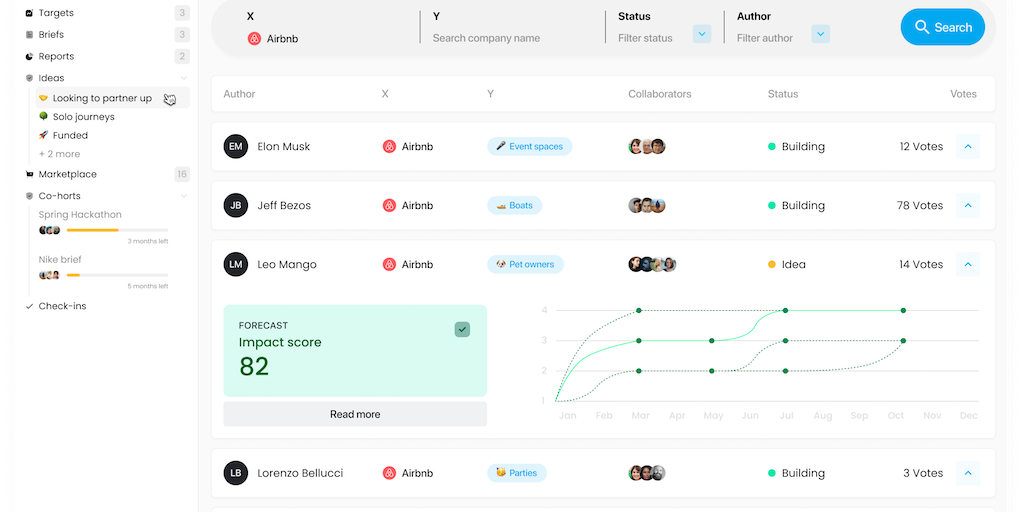The height and width of the screenshot is (512, 1024).
Task: Click the LM avatar for Leo Mango
Action: [x=236, y=264]
